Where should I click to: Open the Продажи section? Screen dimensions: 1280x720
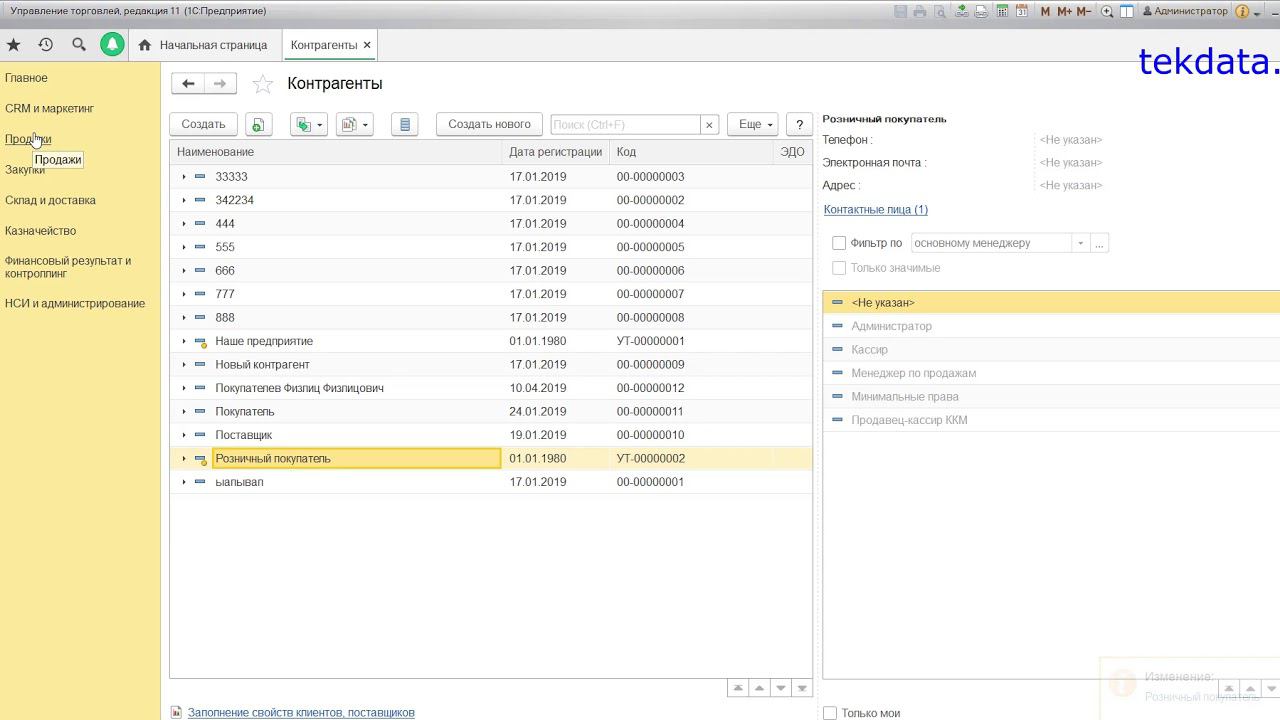(x=28, y=139)
